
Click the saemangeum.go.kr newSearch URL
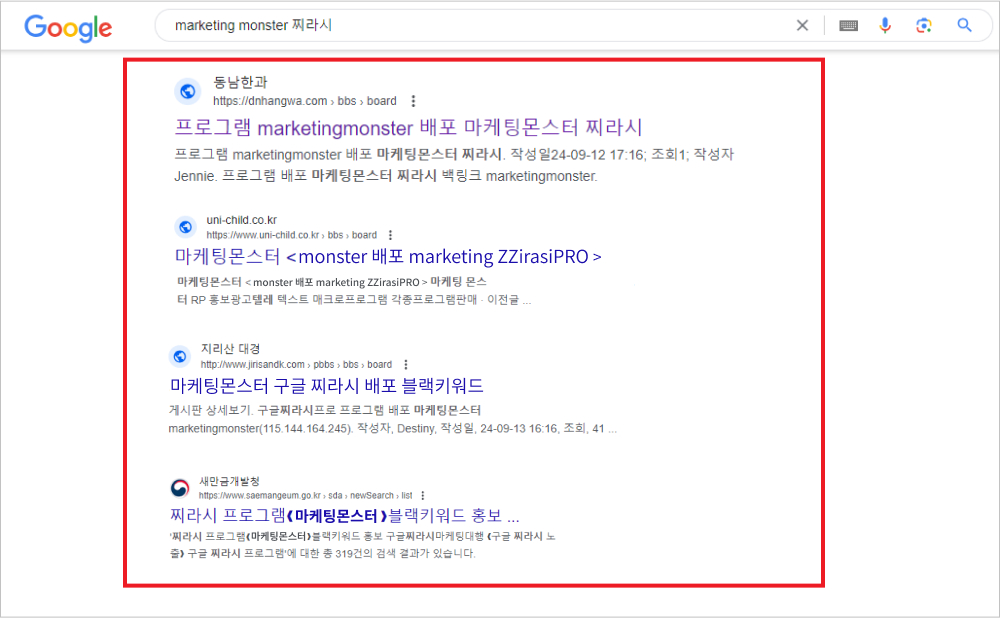(305, 496)
